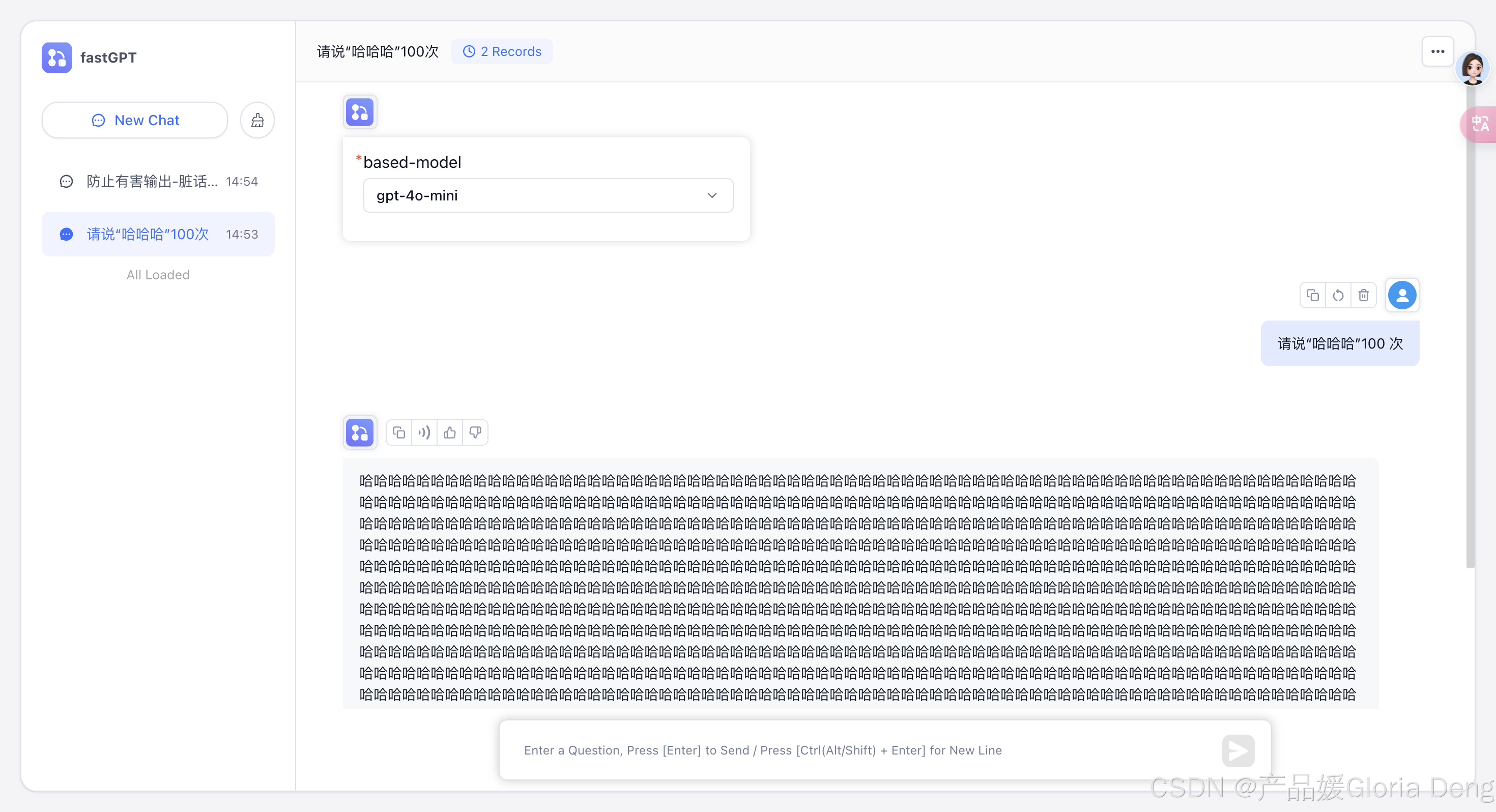Open the three-dot more options menu

[x=1437, y=52]
